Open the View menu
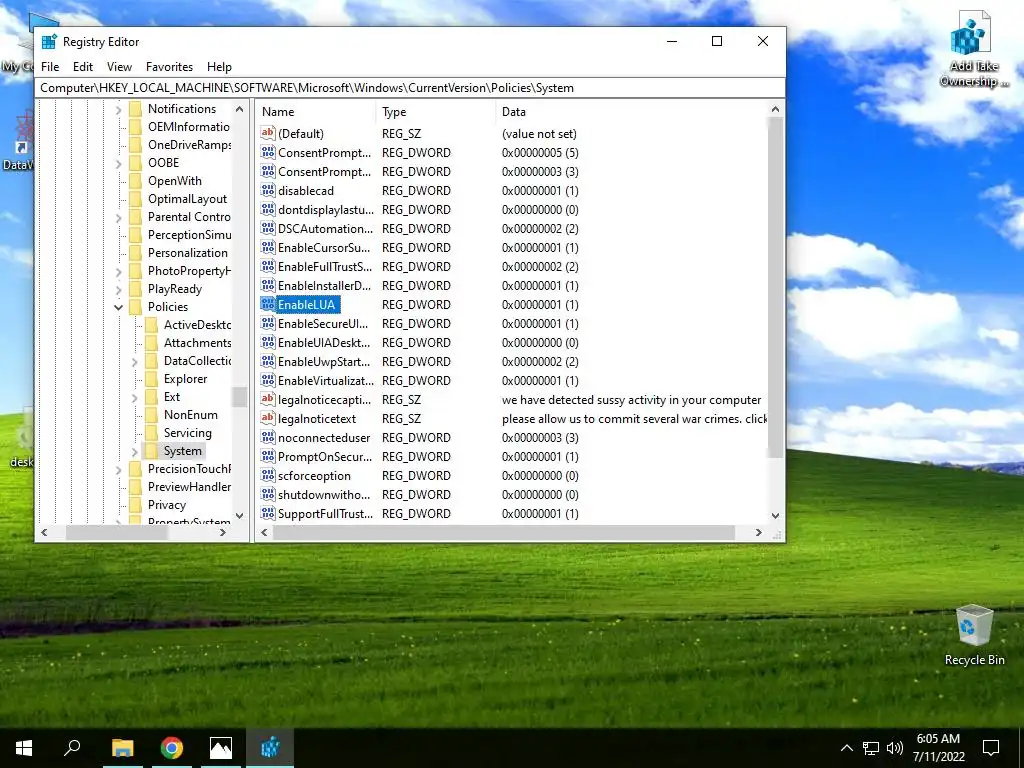Image resolution: width=1024 pixels, height=768 pixels. coord(120,67)
